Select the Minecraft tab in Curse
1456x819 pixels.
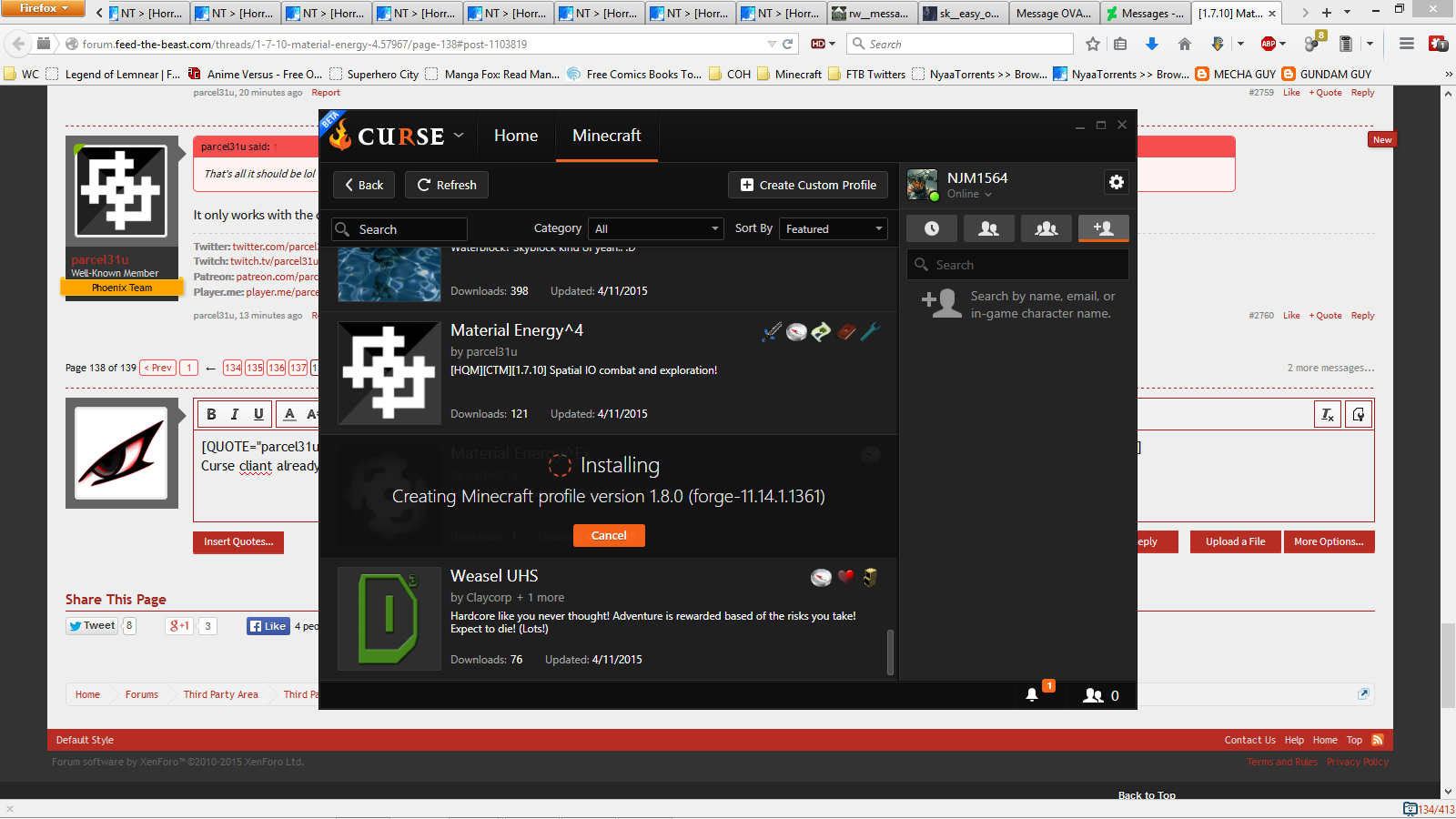click(606, 136)
